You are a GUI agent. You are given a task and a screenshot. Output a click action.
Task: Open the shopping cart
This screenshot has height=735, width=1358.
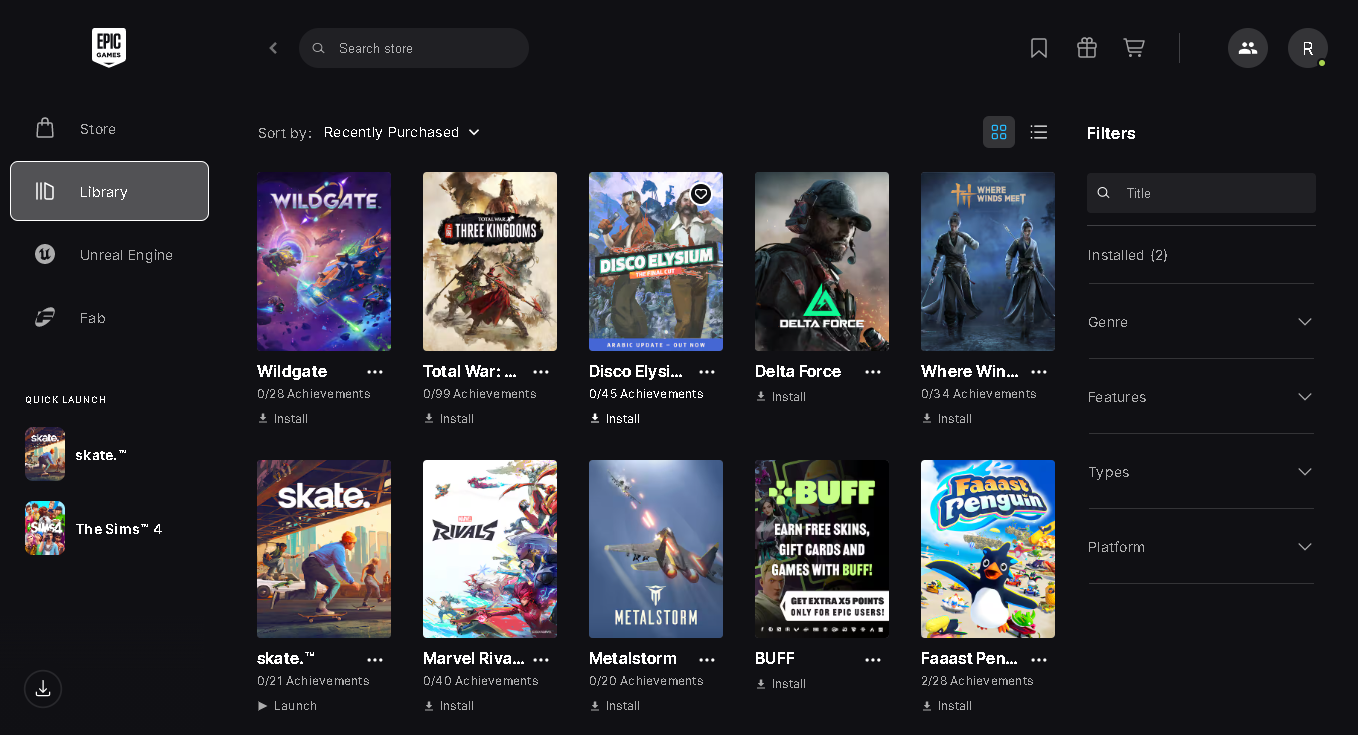pos(1134,47)
